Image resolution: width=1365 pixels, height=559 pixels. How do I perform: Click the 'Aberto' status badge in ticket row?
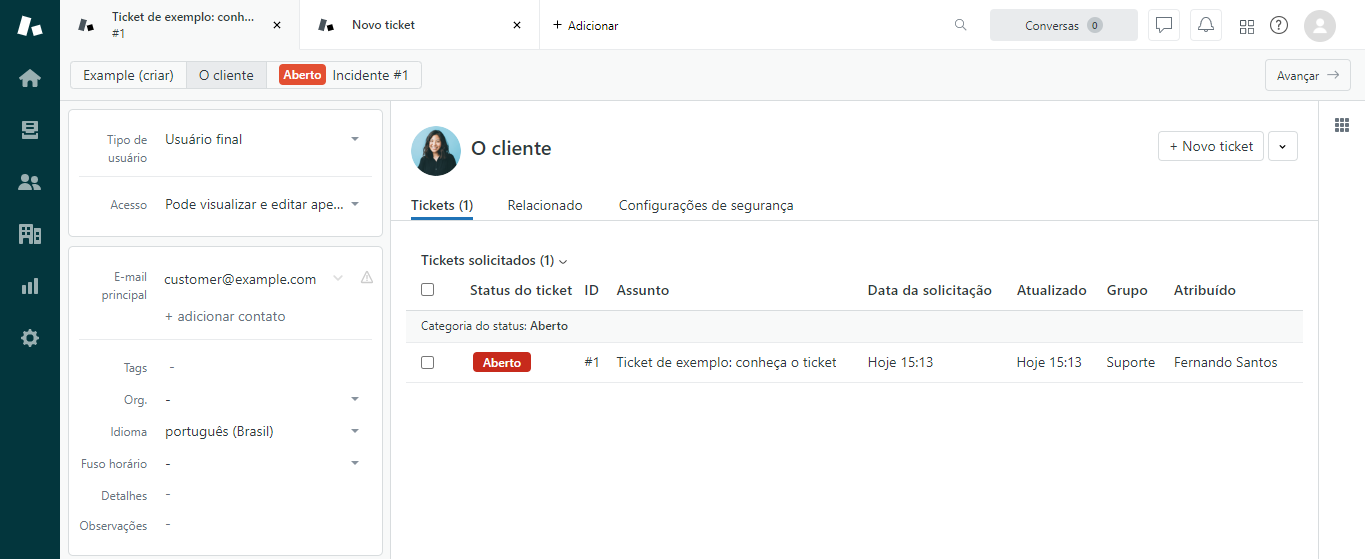(x=502, y=363)
